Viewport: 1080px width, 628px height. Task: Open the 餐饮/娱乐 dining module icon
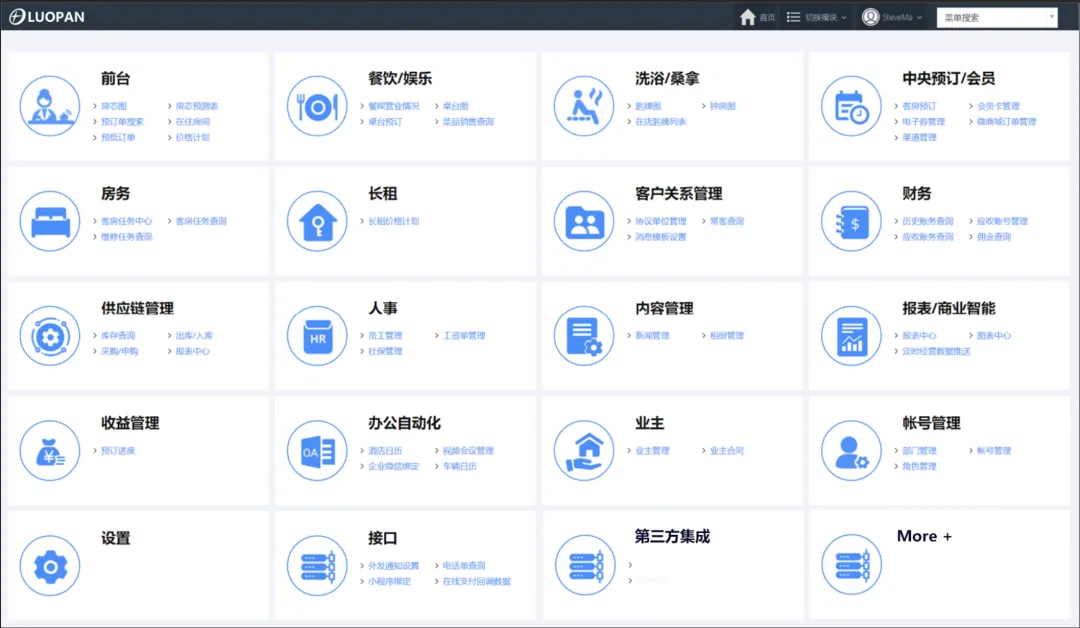[317, 105]
